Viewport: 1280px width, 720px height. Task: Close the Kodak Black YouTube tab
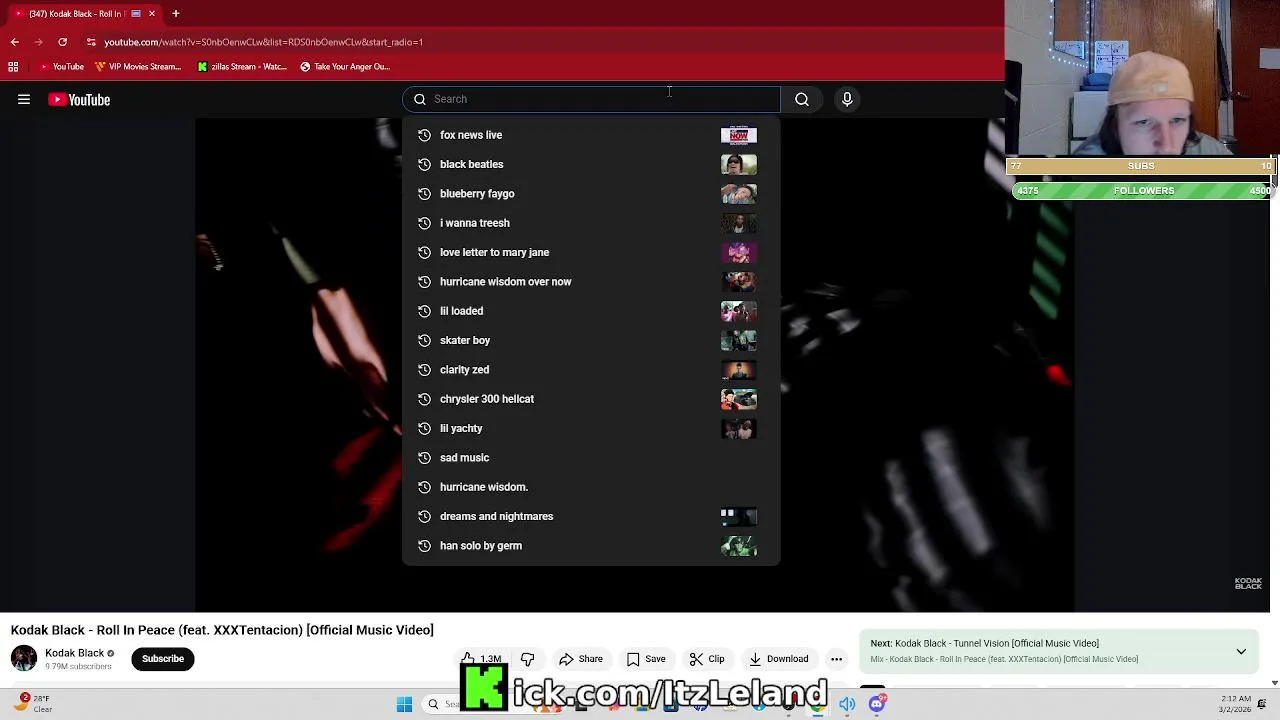point(152,14)
